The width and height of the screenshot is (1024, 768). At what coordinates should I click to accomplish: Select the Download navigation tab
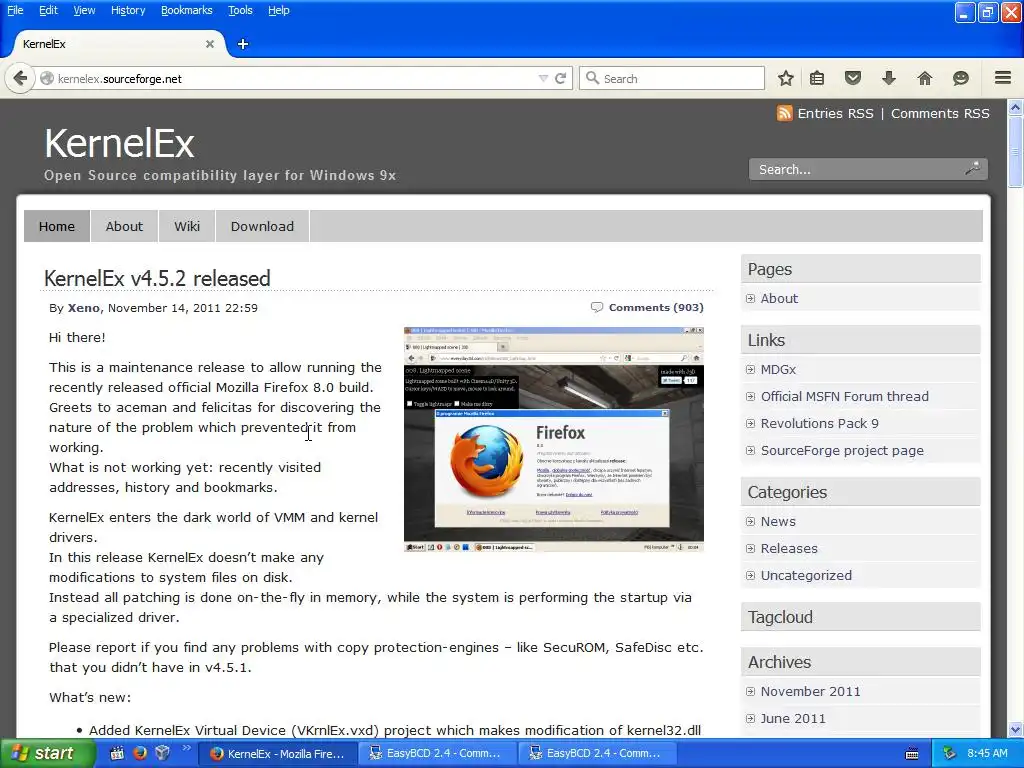point(262,226)
